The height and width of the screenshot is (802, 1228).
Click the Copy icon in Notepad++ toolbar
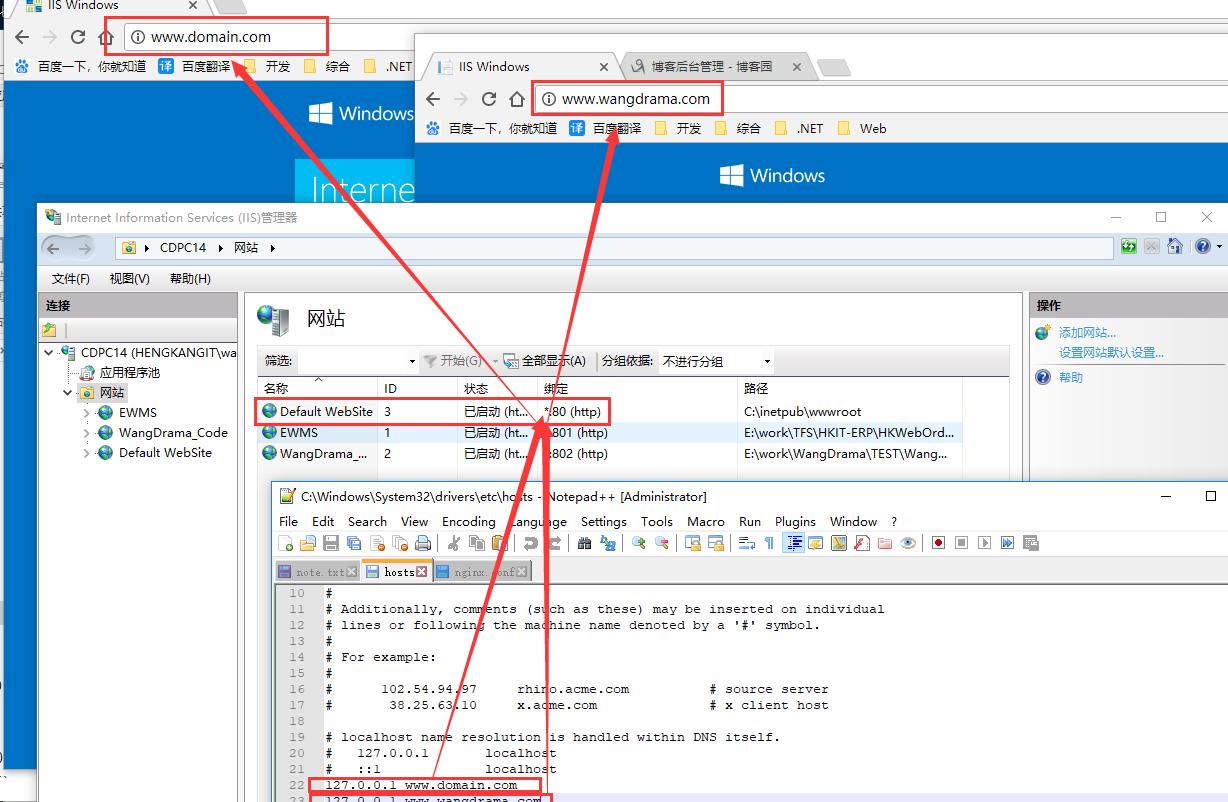pos(476,543)
